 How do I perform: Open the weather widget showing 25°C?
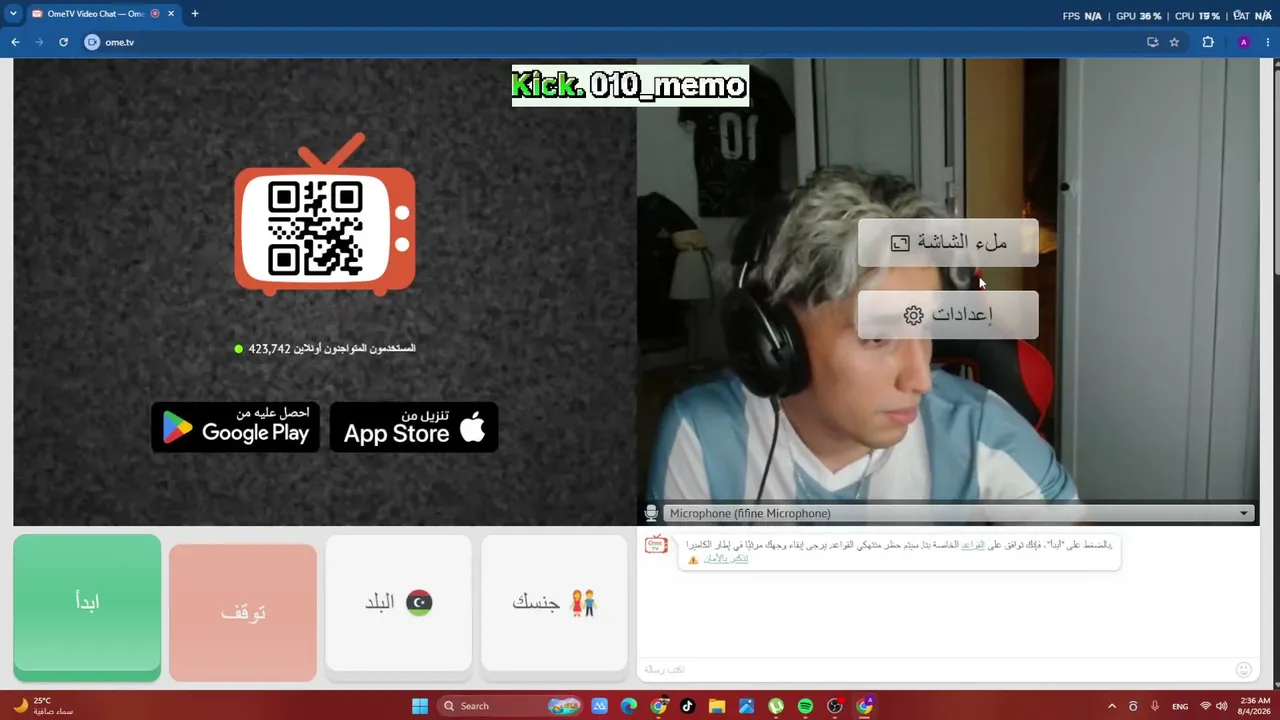42,706
